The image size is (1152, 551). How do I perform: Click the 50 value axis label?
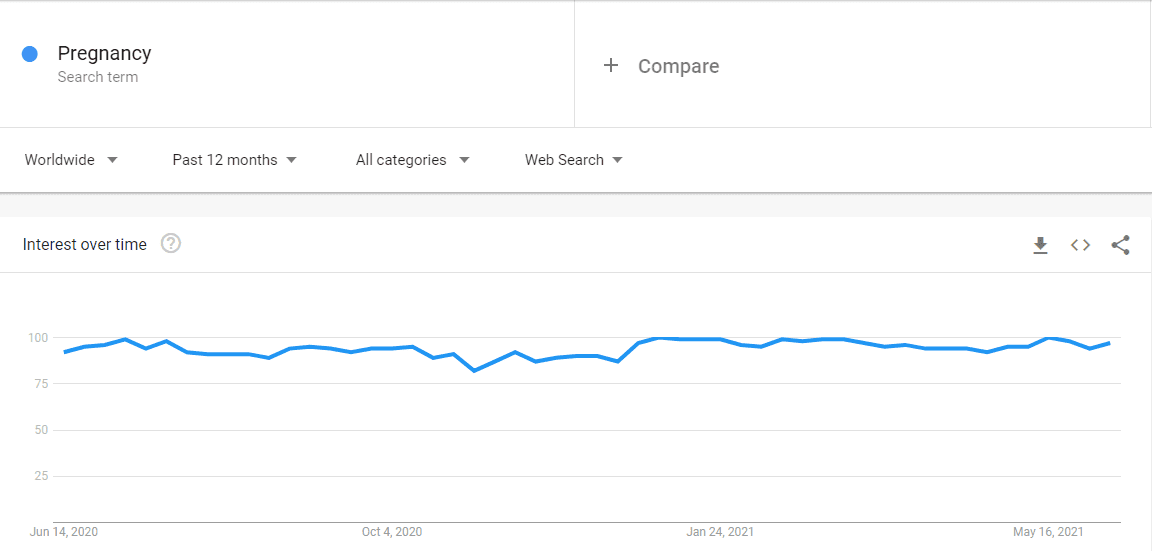click(x=41, y=430)
